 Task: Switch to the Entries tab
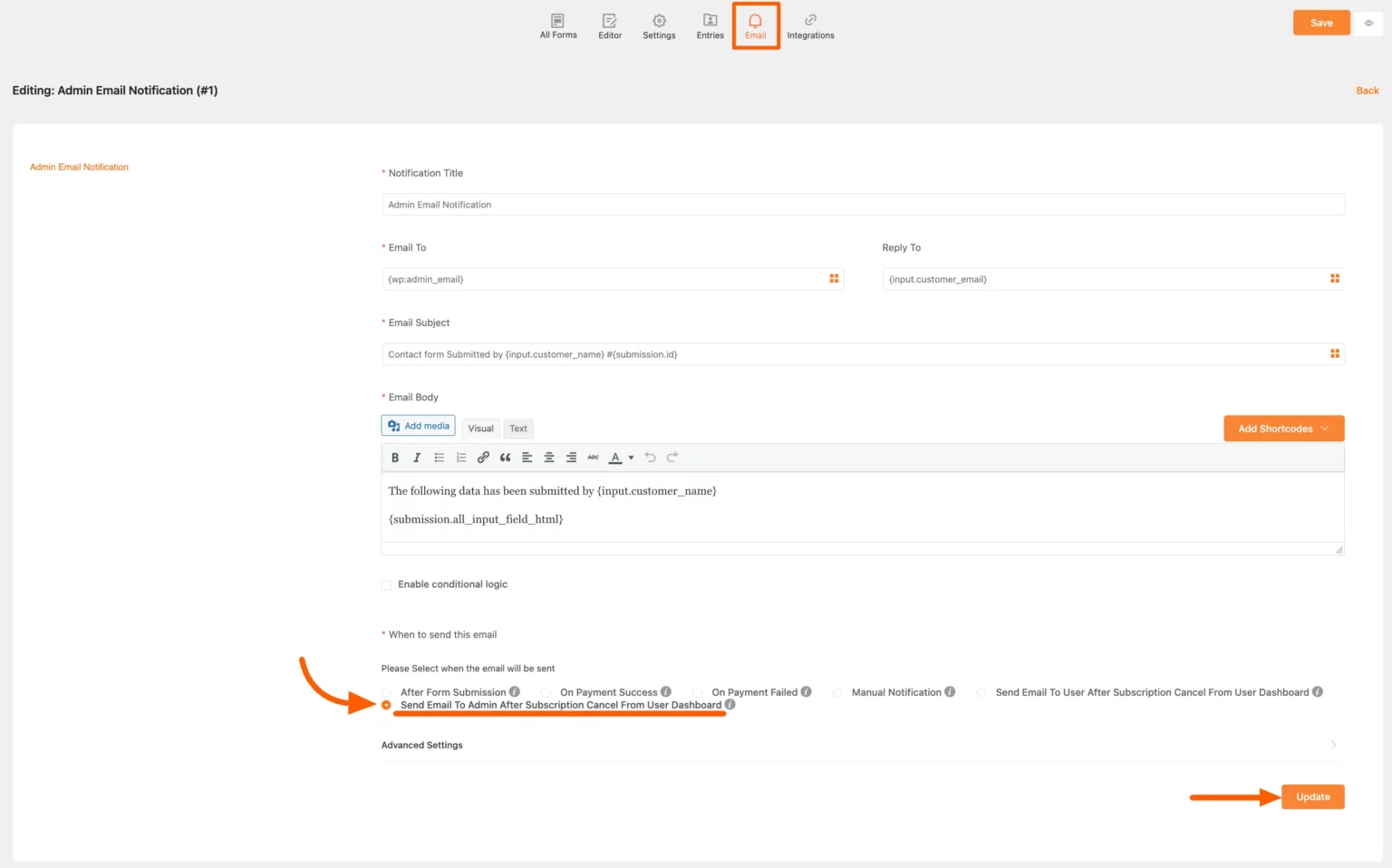[x=710, y=24]
